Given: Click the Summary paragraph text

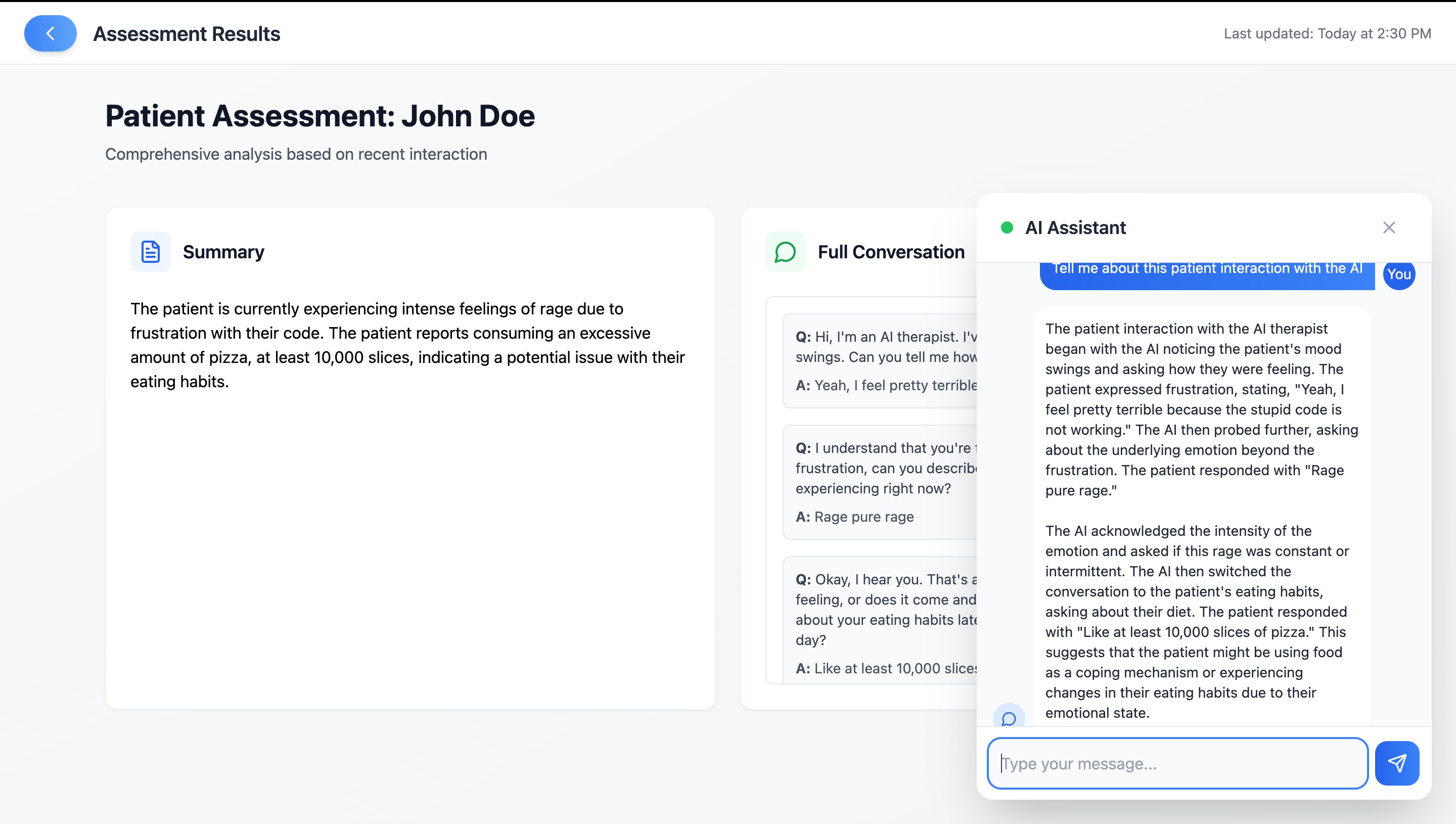Looking at the screenshot, I should (x=407, y=345).
